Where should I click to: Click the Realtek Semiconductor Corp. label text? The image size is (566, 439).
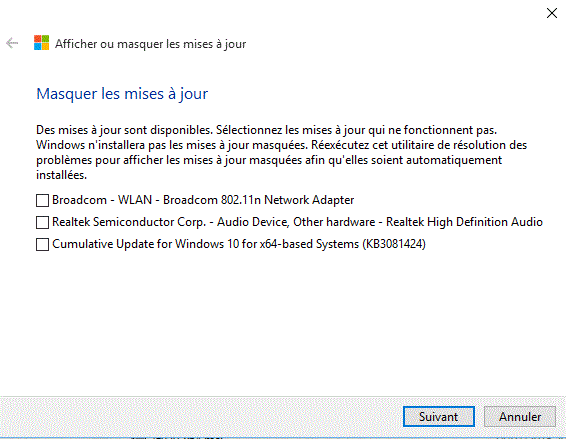[x=129, y=222]
